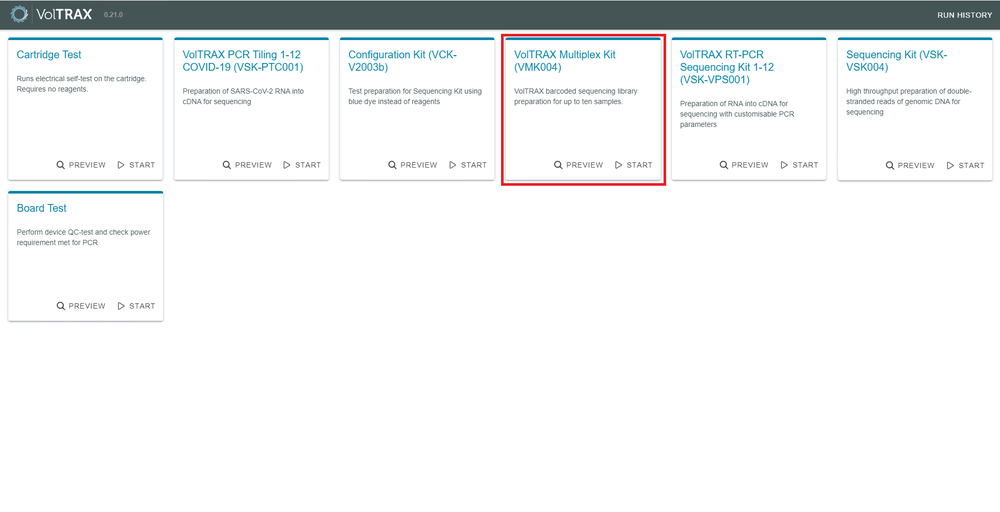Preview the VolTRAX RT-PCR Sequencing Kit
Viewport: 1000px width, 512px height.
[x=744, y=165]
